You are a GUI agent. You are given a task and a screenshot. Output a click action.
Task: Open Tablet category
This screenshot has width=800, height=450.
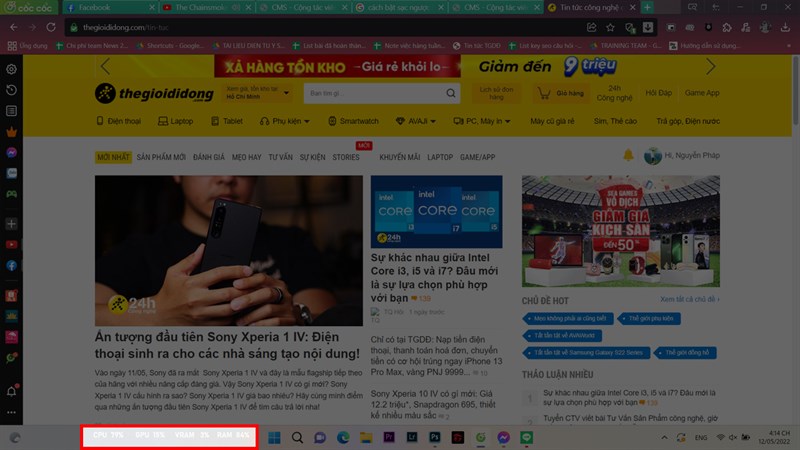tap(227, 121)
